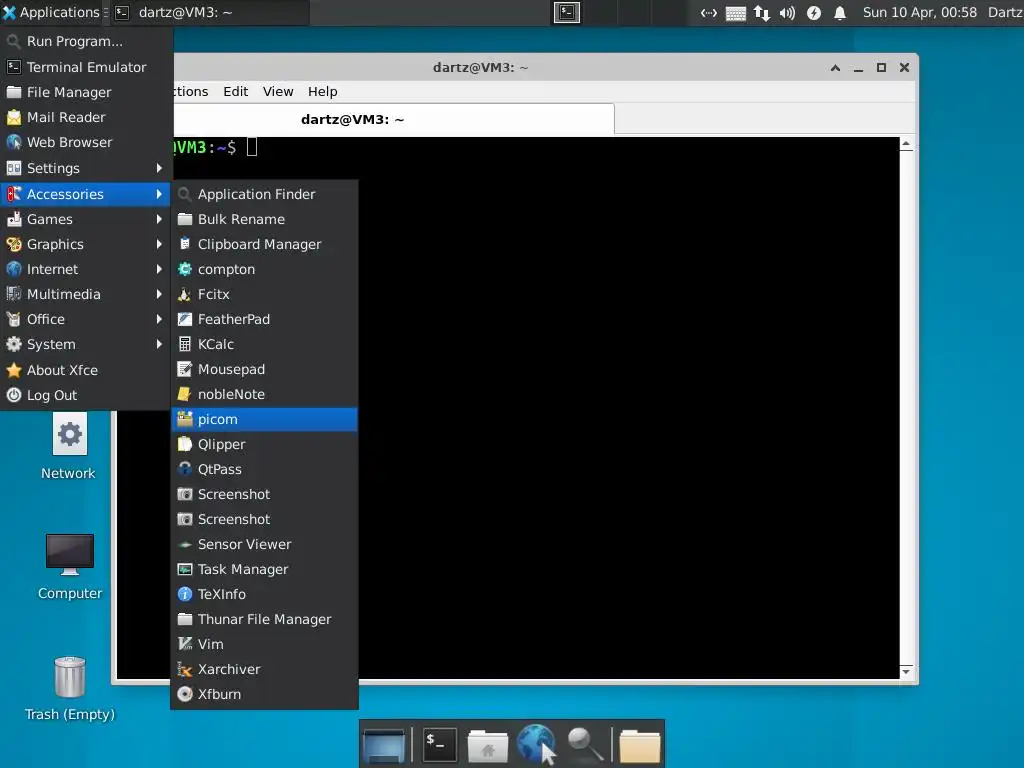This screenshot has height=768, width=1024.
Task: Click the Dartz user label in panel
Action: click(x=1005, y=12)
